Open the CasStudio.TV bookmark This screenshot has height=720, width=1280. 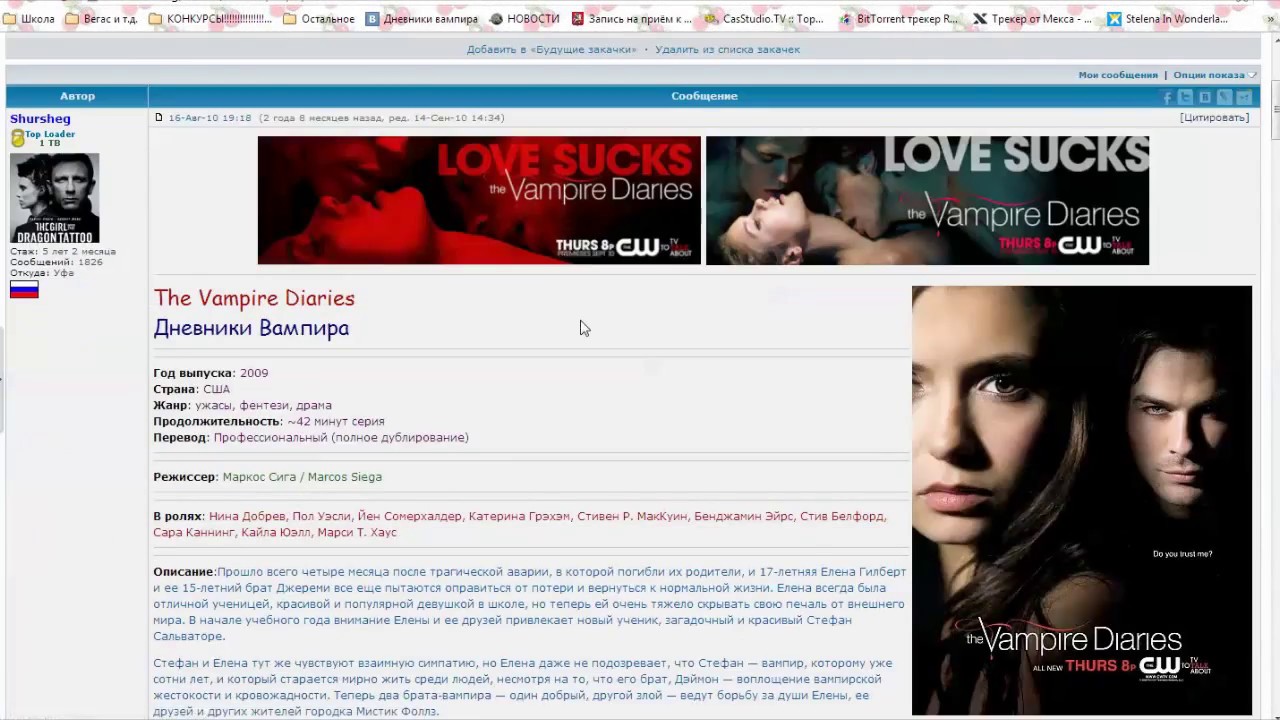764,19
